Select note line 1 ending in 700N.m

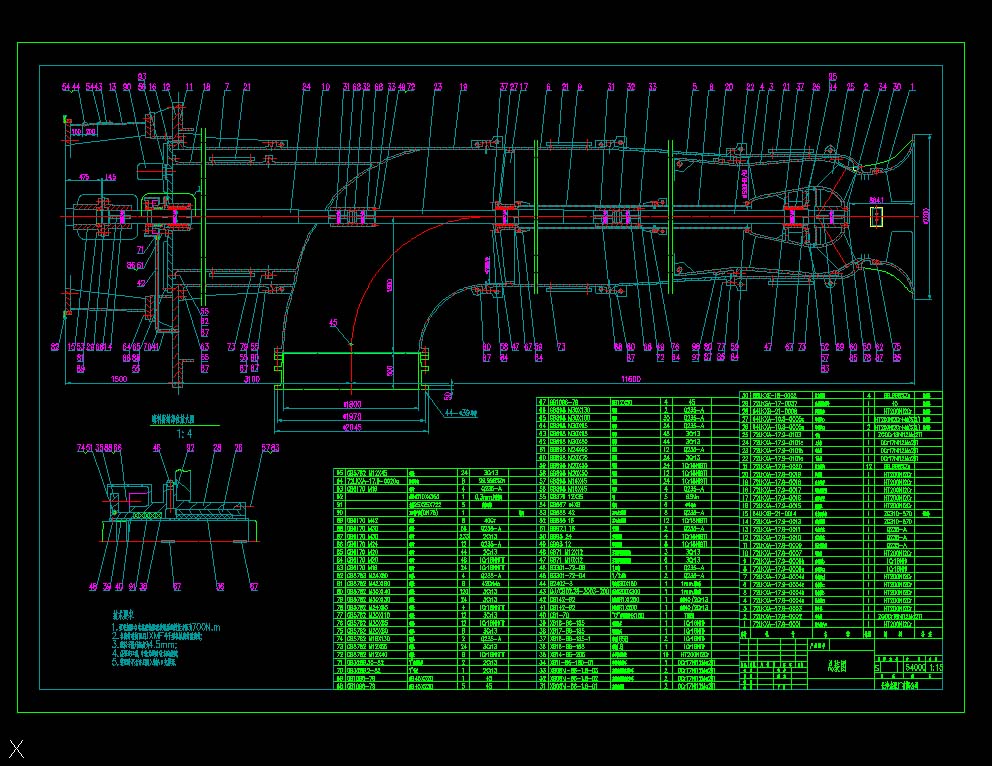[166, 627]
